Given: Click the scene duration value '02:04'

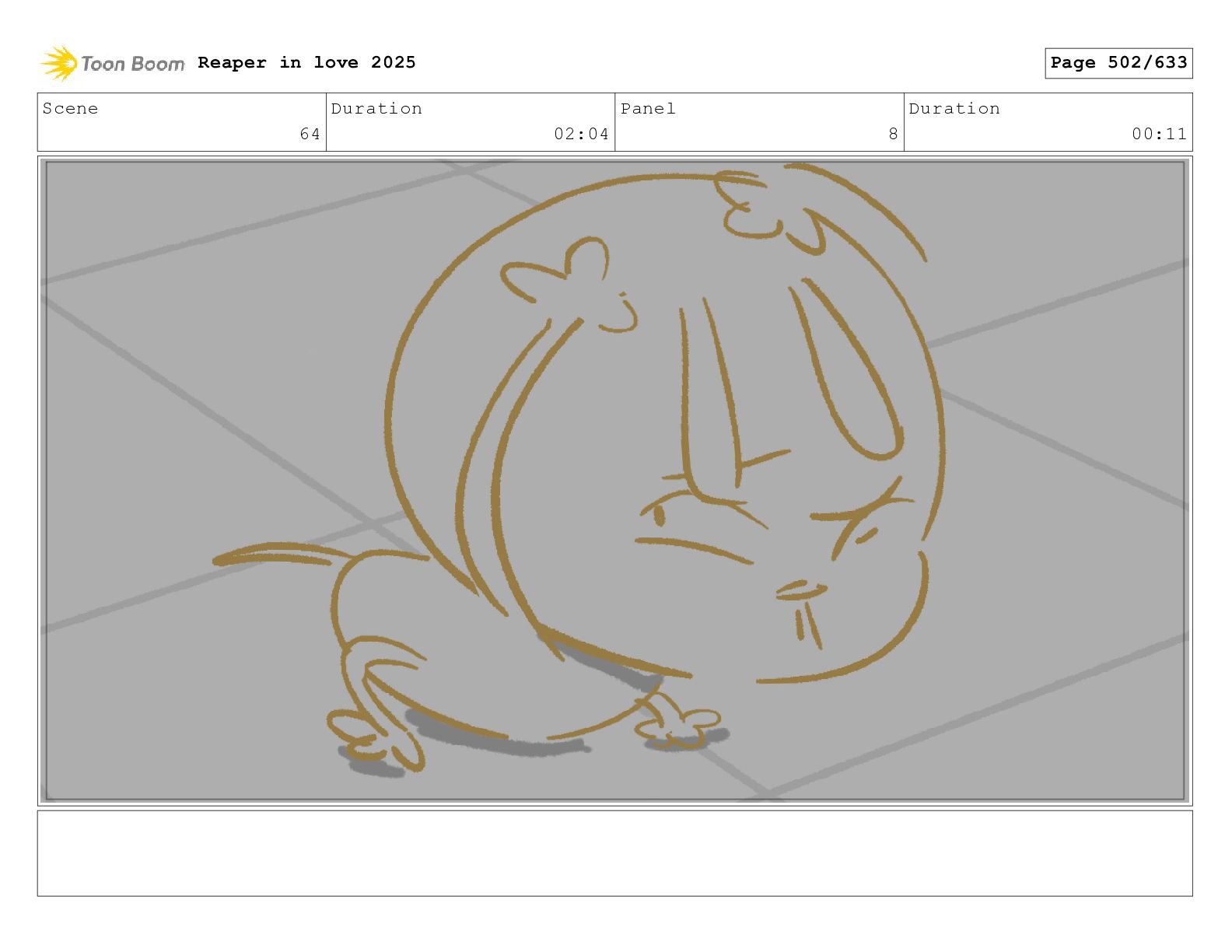Looking at the screenshot, I should point(581,134).
